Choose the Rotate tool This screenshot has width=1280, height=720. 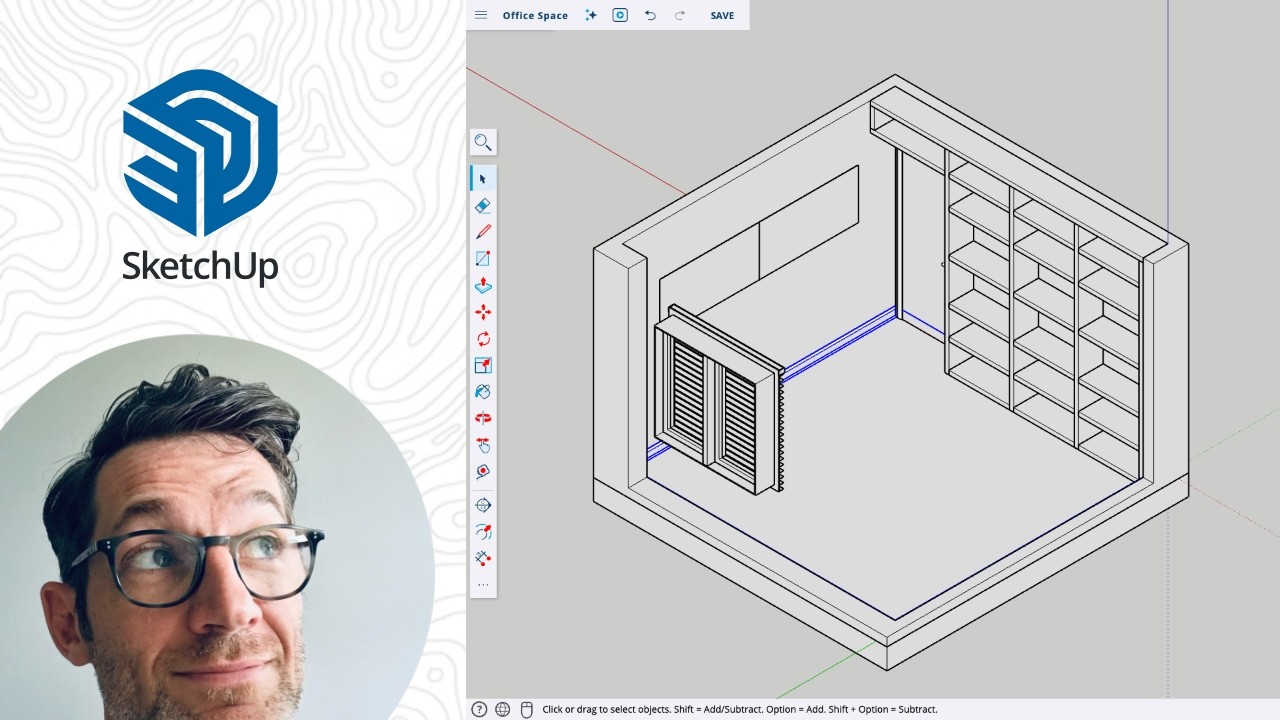coord(483,339)
